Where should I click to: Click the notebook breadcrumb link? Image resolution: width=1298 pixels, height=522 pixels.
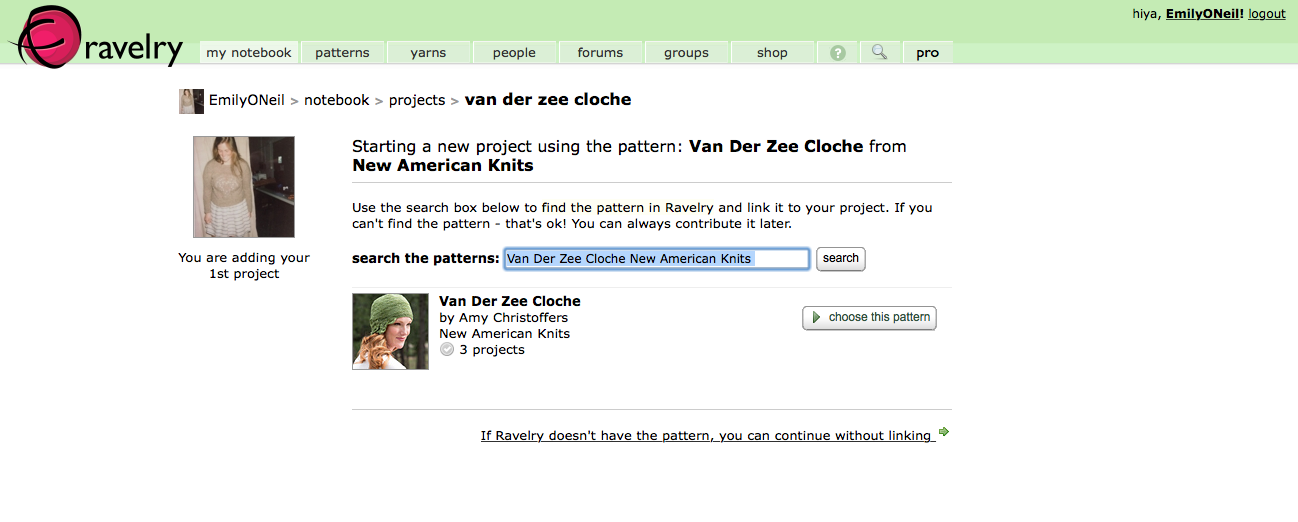click(x=337, y=100)
